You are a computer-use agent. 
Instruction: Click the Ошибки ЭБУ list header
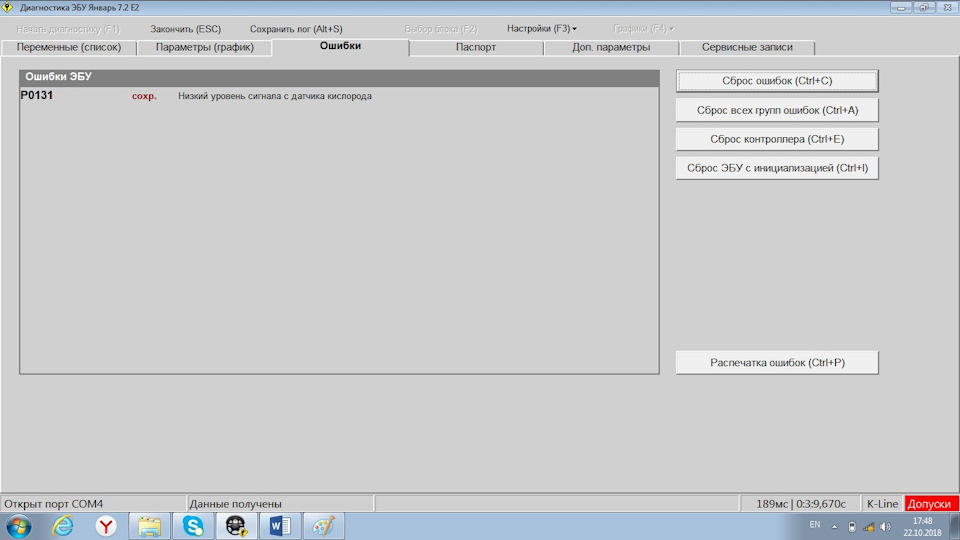tap(339, 77)
